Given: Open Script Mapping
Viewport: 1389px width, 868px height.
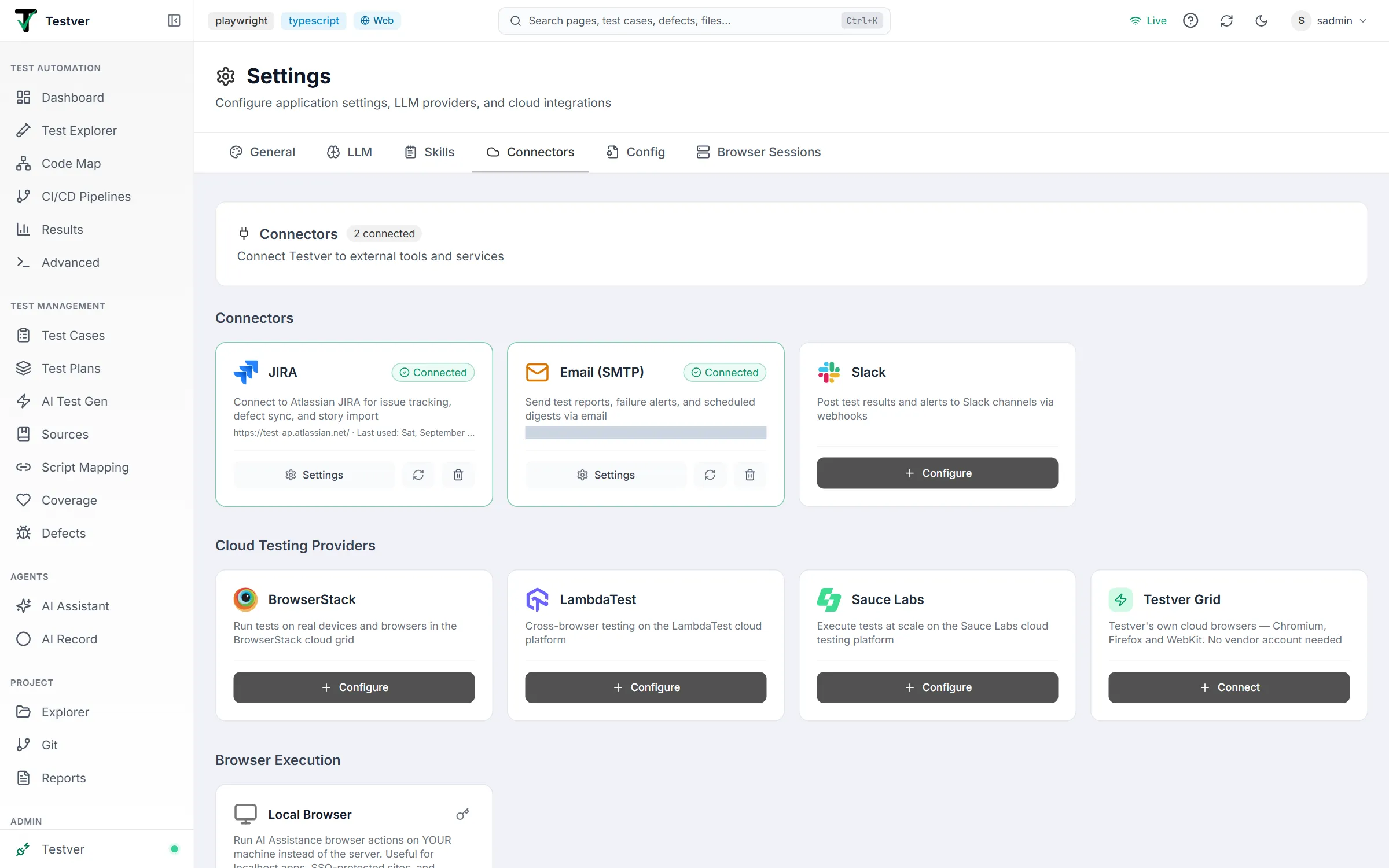Looking at the screenshot, I should [97, 467].
